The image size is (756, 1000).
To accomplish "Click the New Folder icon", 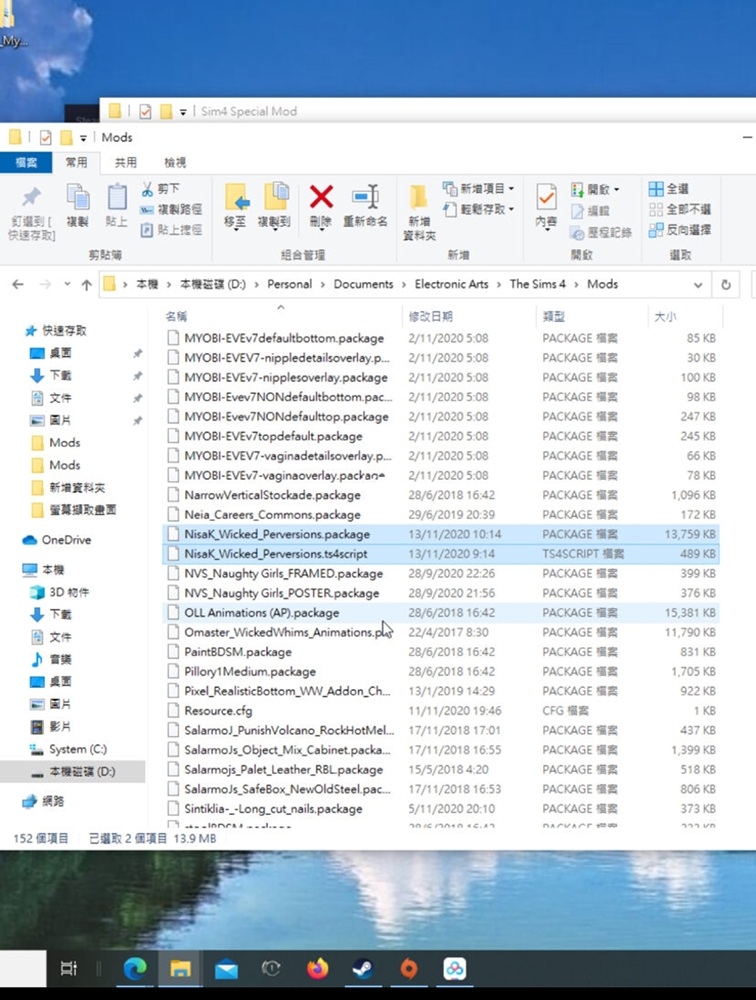I will click(419, 198).
